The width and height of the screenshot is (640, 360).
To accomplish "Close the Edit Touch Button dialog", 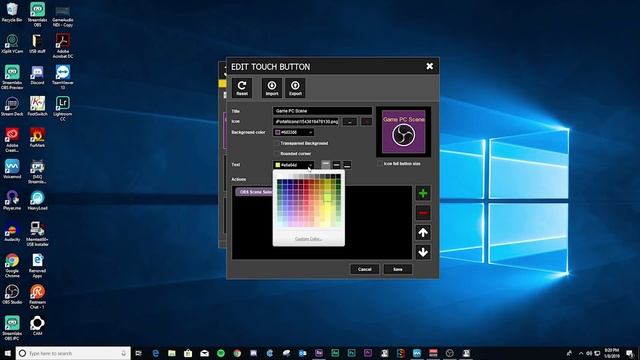I will tap(429, 66).
